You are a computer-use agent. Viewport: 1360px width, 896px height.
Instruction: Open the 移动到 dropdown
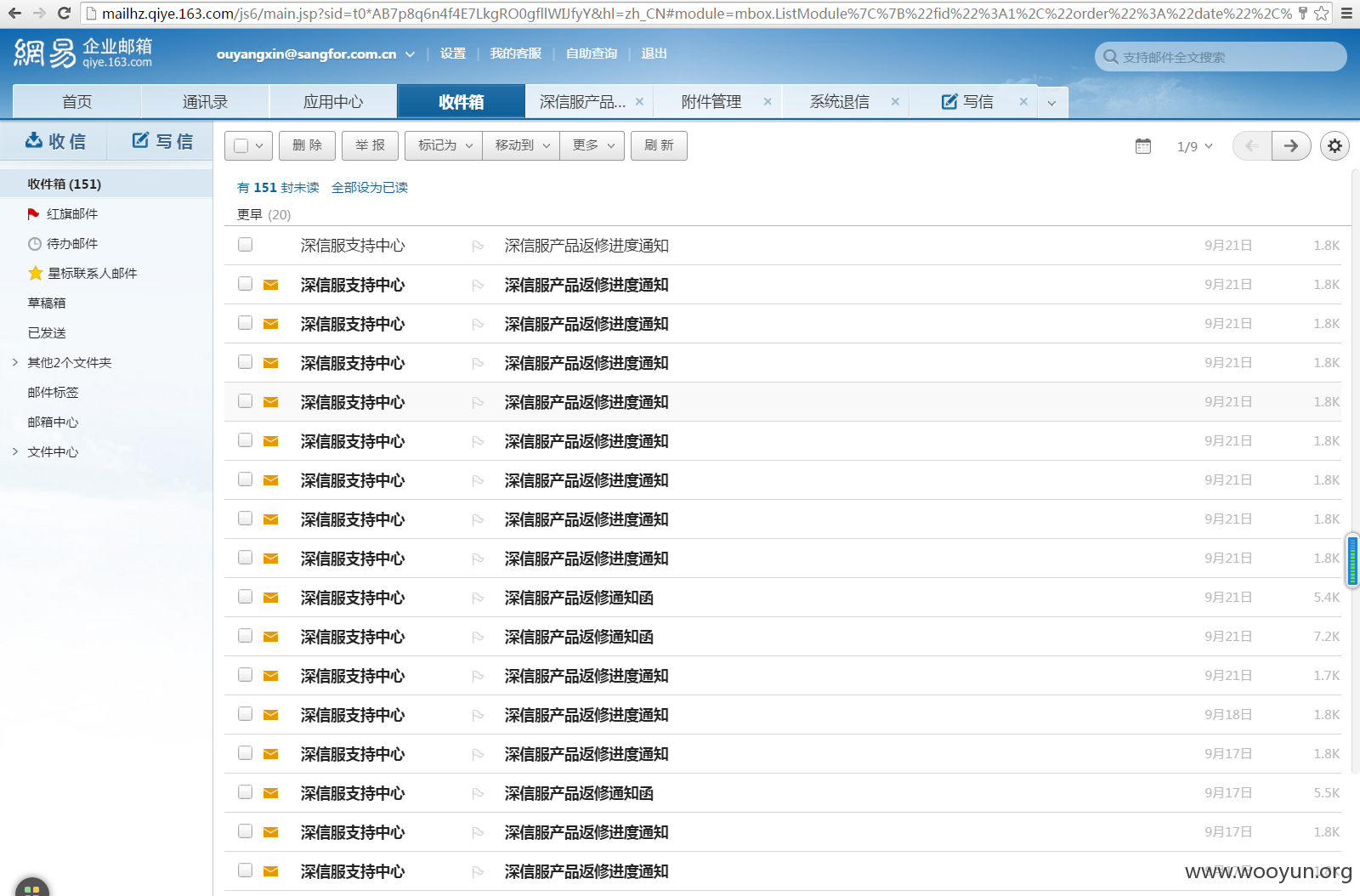pos(521,146)
